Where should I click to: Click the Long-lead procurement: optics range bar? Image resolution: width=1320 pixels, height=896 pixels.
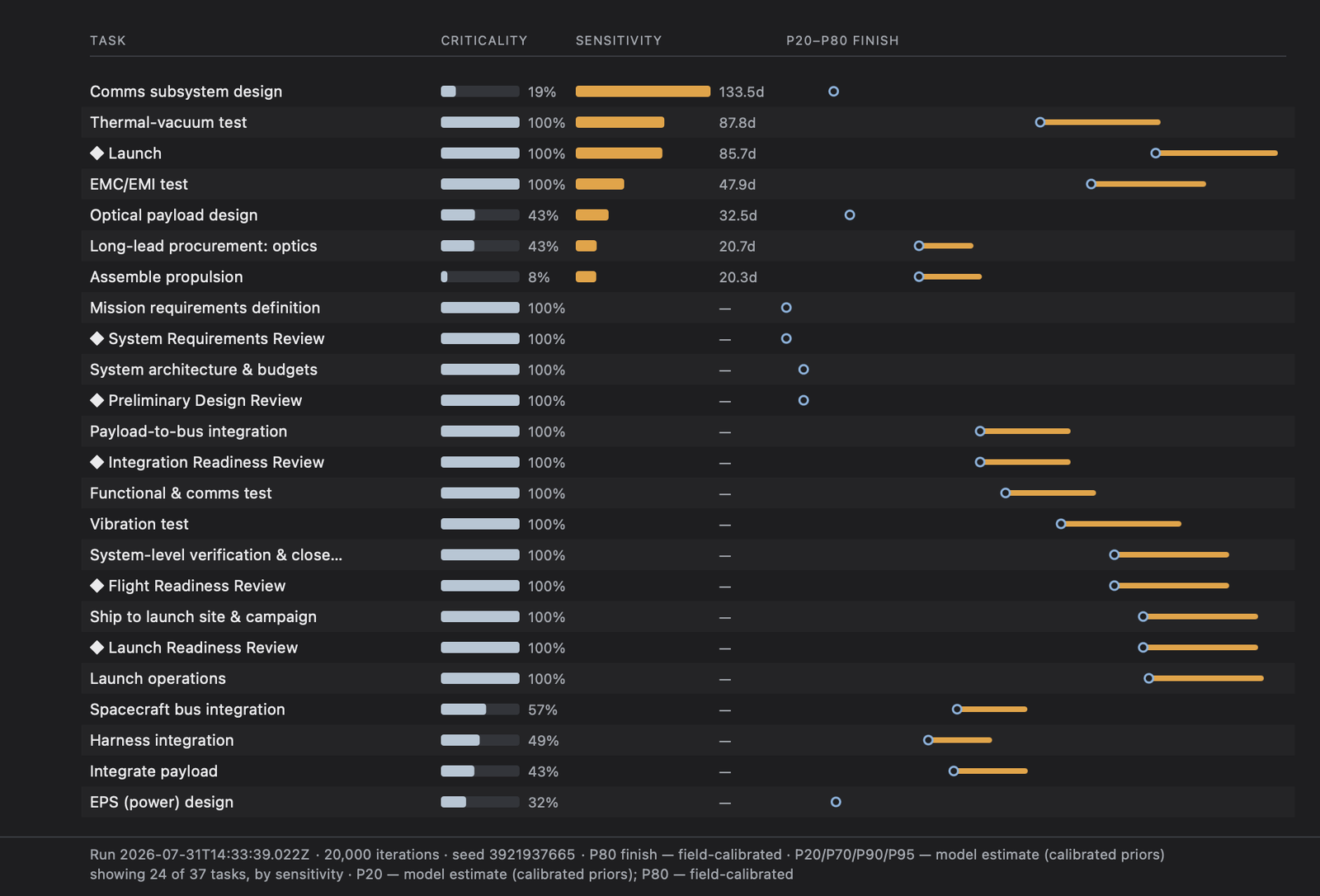coord(946,246)
